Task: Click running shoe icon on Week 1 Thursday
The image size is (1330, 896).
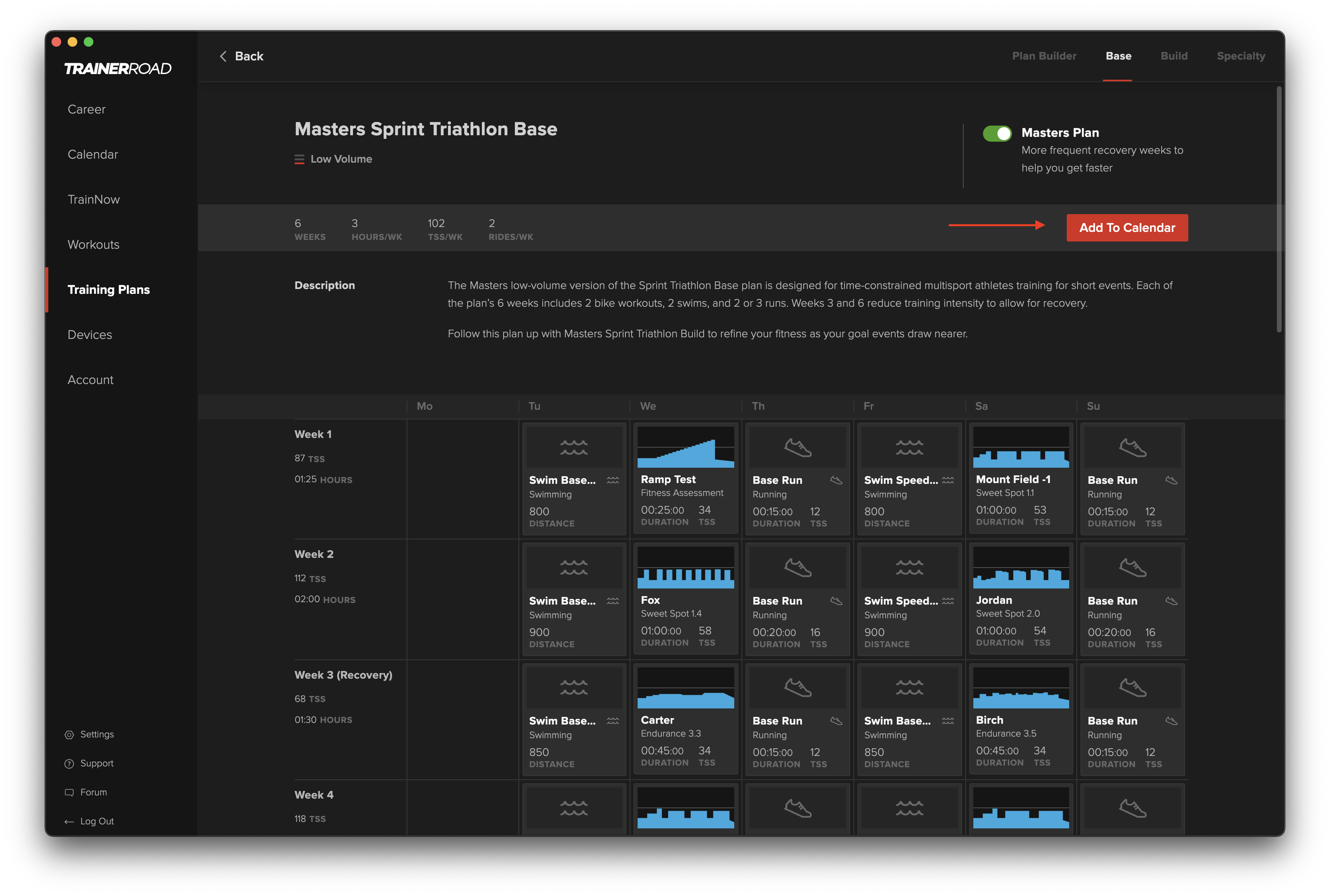Action: [797, 448]
